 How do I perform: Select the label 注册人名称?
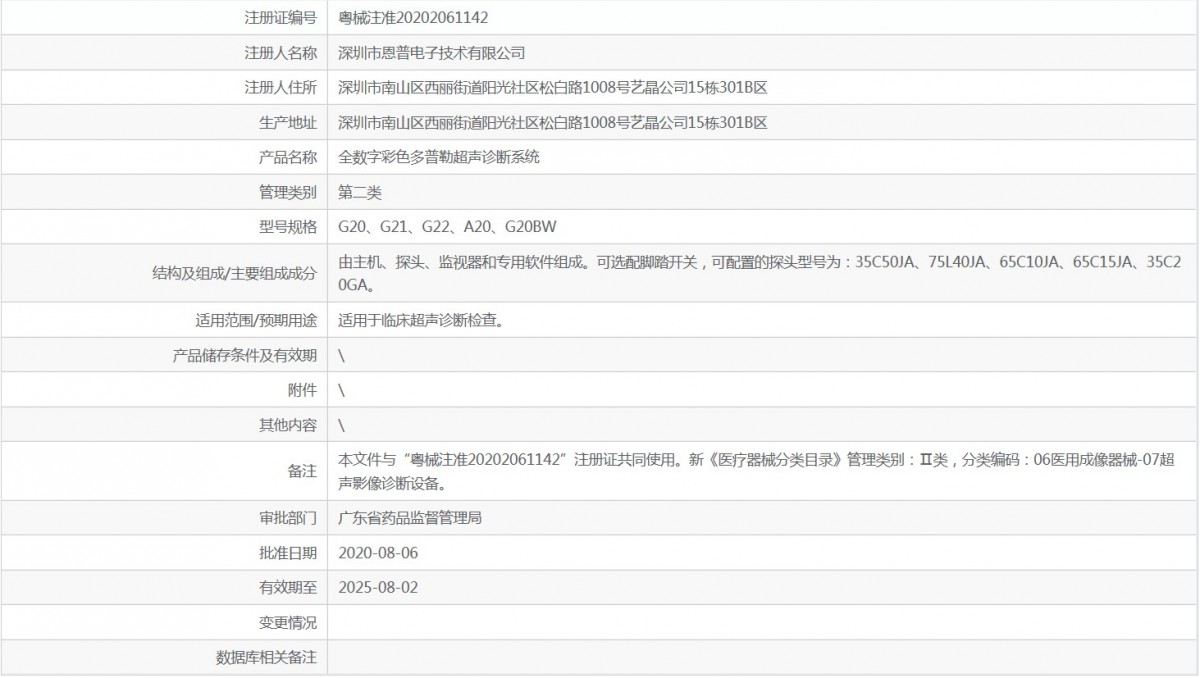coord(280,53)
